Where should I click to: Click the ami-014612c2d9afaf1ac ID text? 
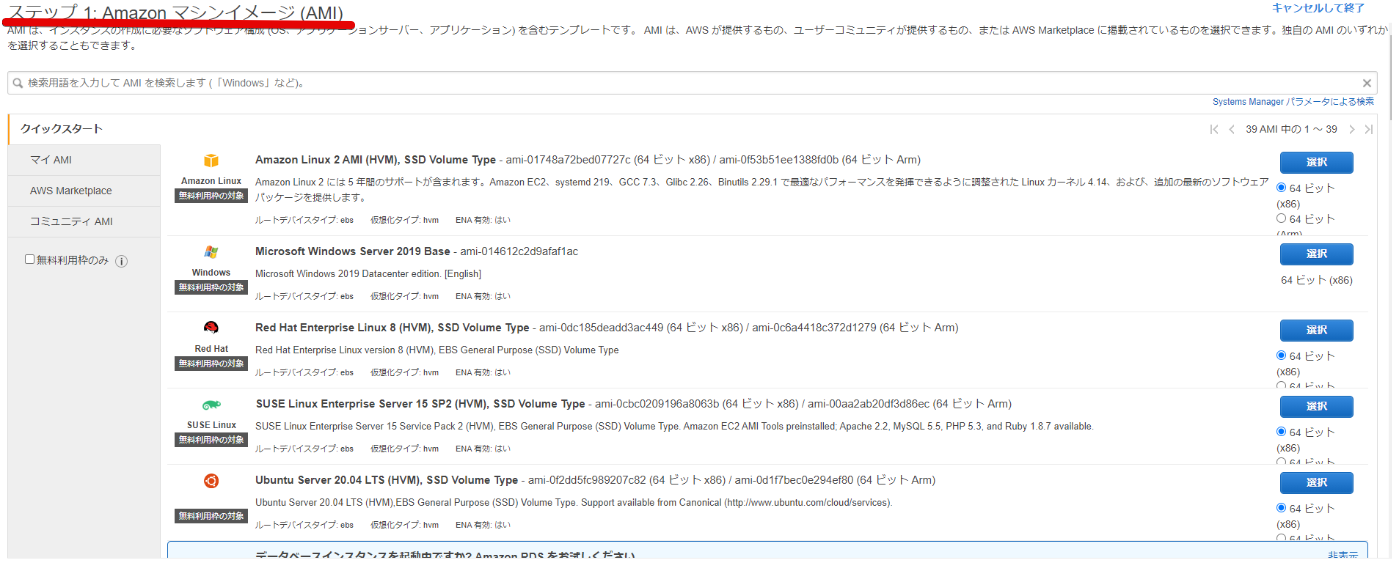pyautogui.click(x=520, y=251)
